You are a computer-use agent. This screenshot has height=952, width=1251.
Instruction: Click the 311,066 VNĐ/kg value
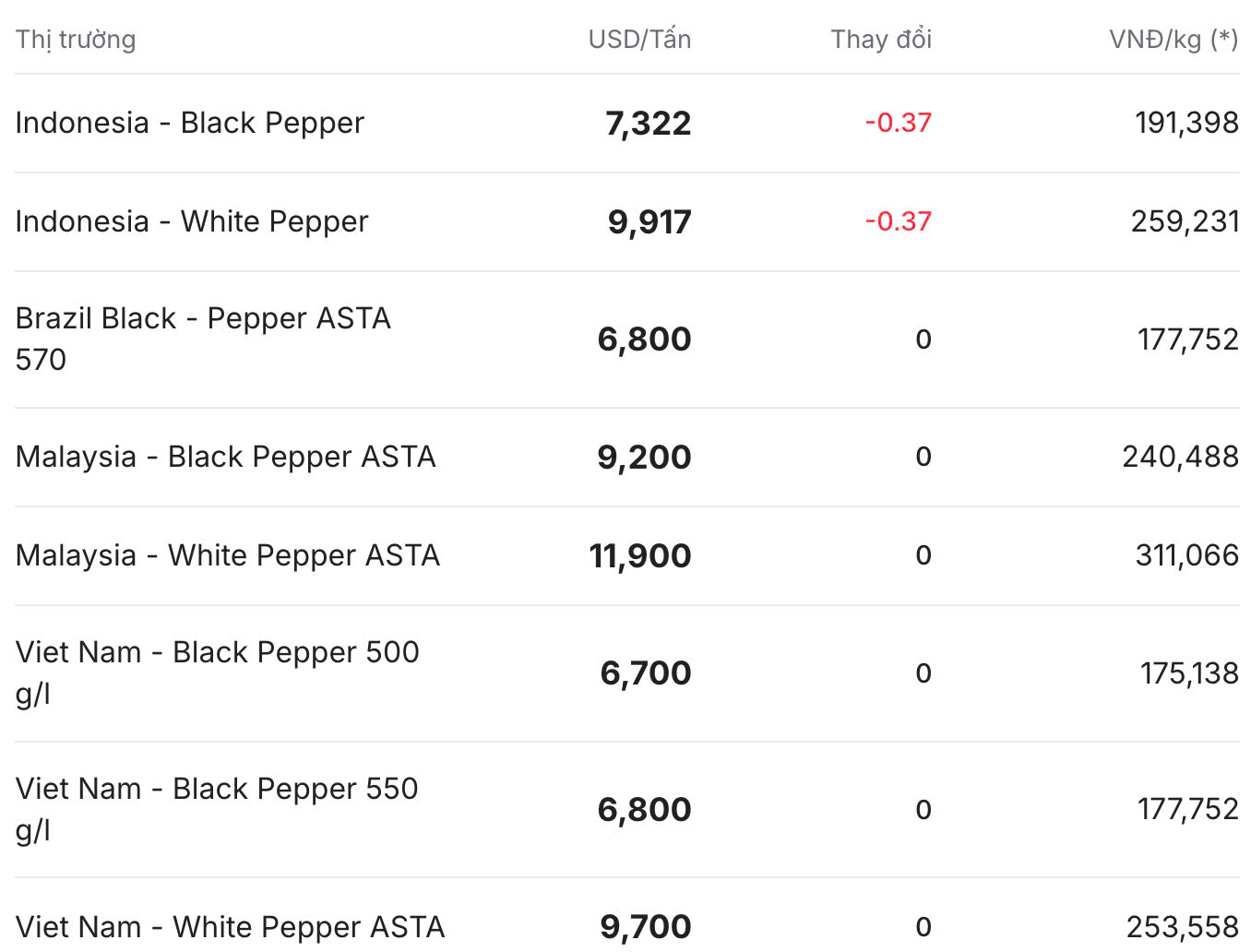tap(1186, 555)
